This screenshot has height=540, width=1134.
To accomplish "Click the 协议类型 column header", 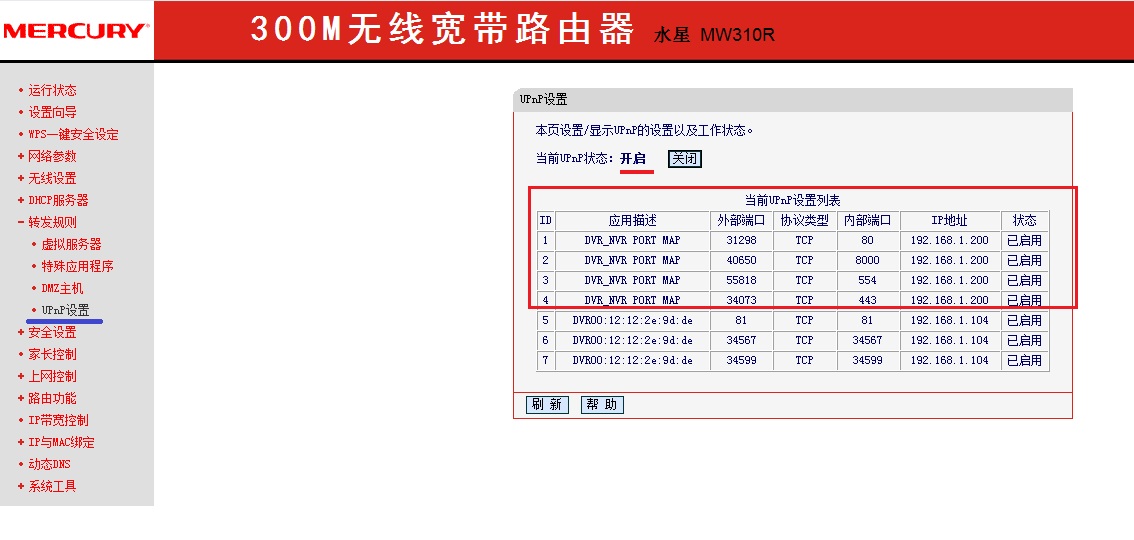I will pos(805,220).
